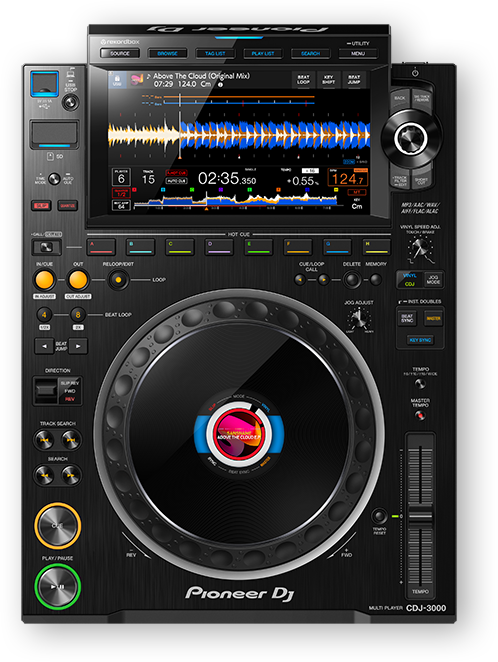Viewport: 498px width, 662px height.
Task: Beat jump backward with left arrow
Action: pyautogui.click(x=44, y=346)
